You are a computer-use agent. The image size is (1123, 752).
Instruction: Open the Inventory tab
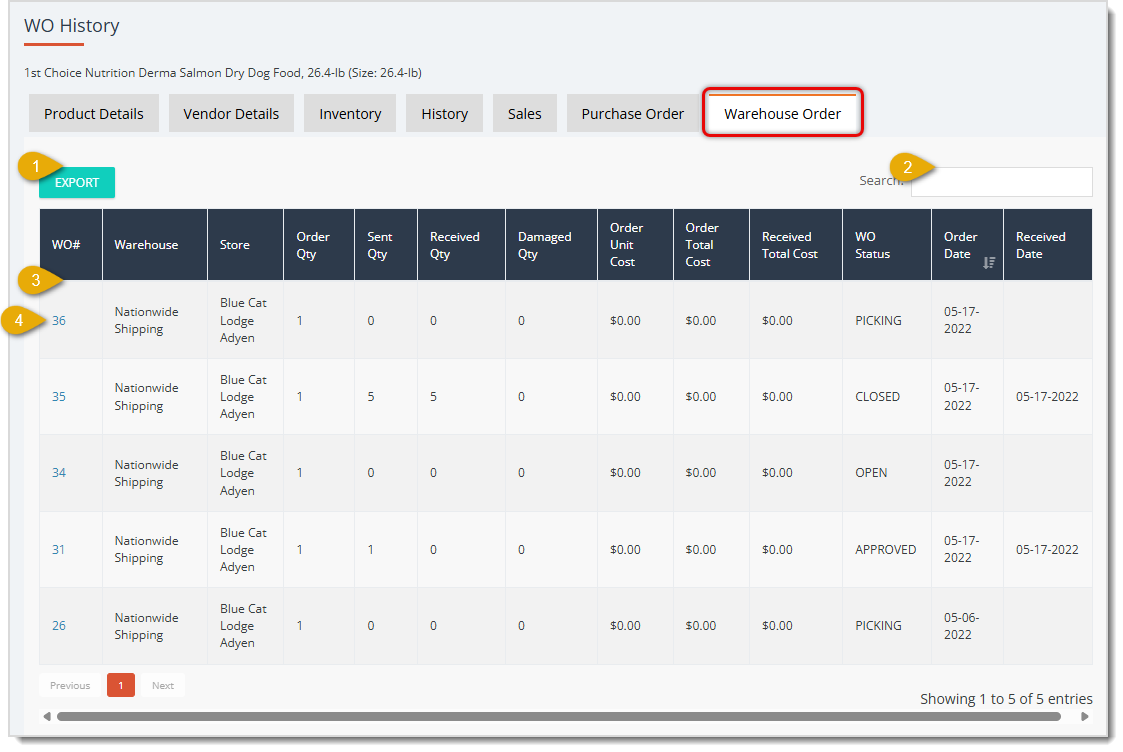pyautogui.click(x=350, y=114)
